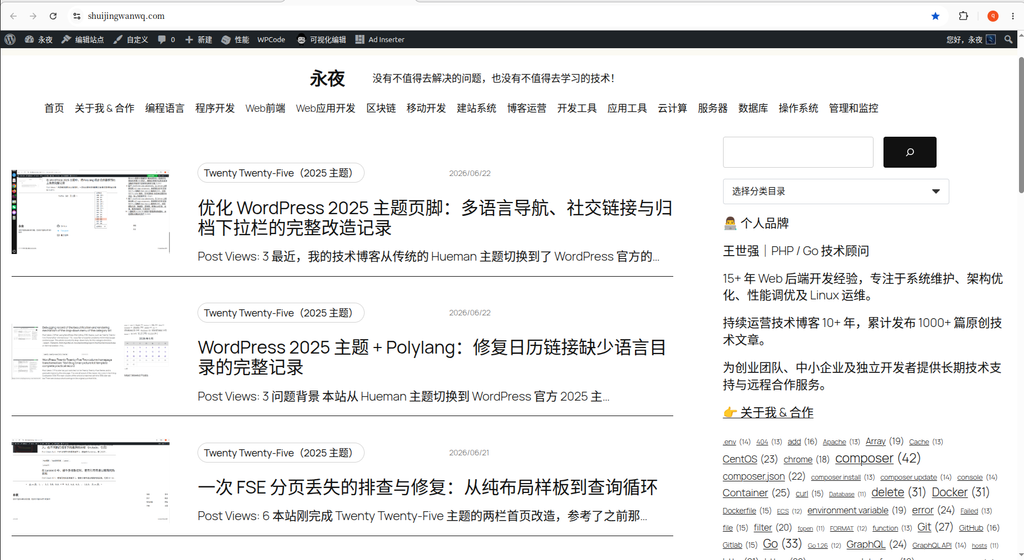Open 程序开发 nav item
Viewport: 1024px width, 560px height.
tap(215, 108)
